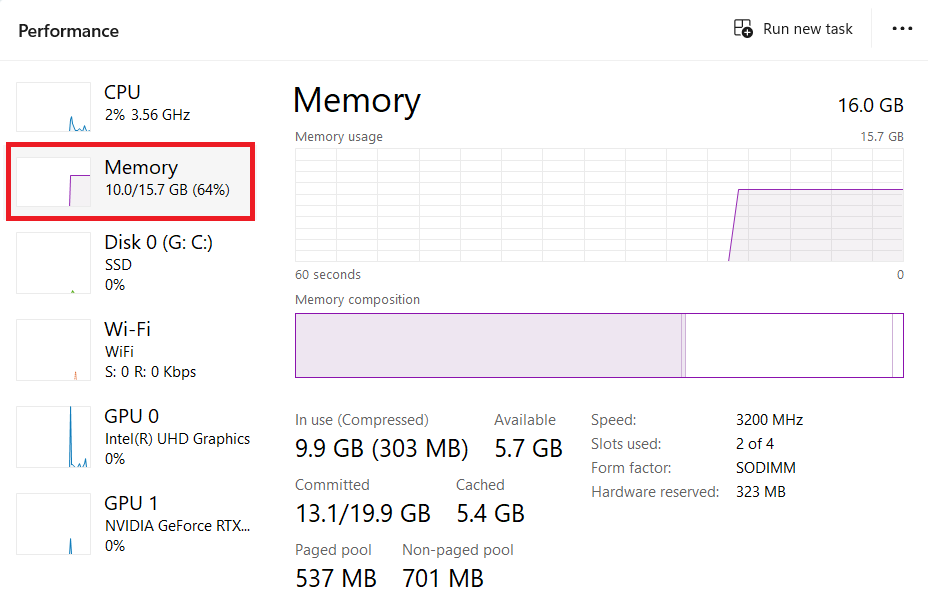Screen dimensions: 928x601
Task: Select the GPU 0 mini graph thumbnail
Action: click(x=54, y=437)
